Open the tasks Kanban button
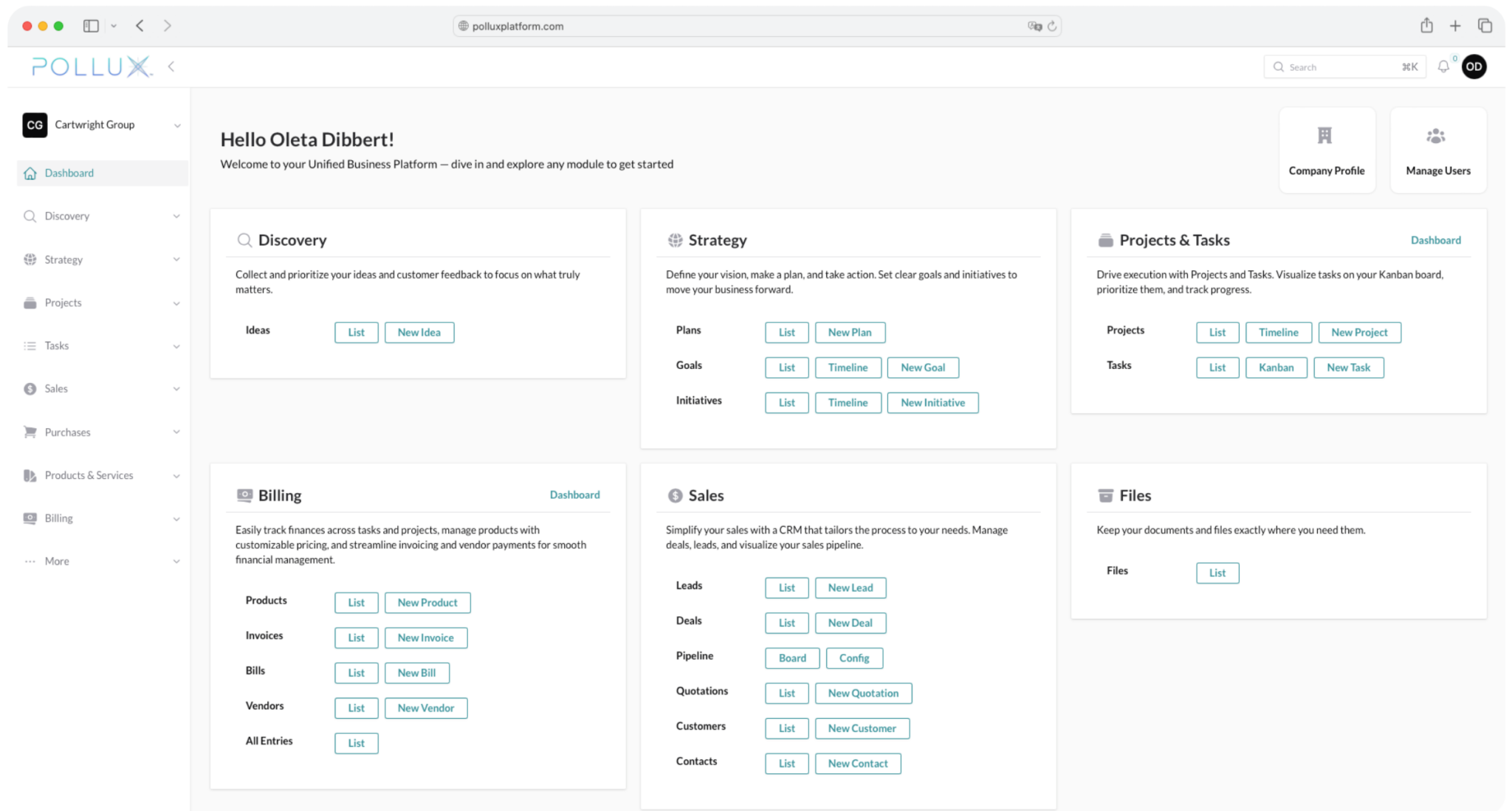Viewport: 1512px width, 811px height. click(x=1276, y=367)
